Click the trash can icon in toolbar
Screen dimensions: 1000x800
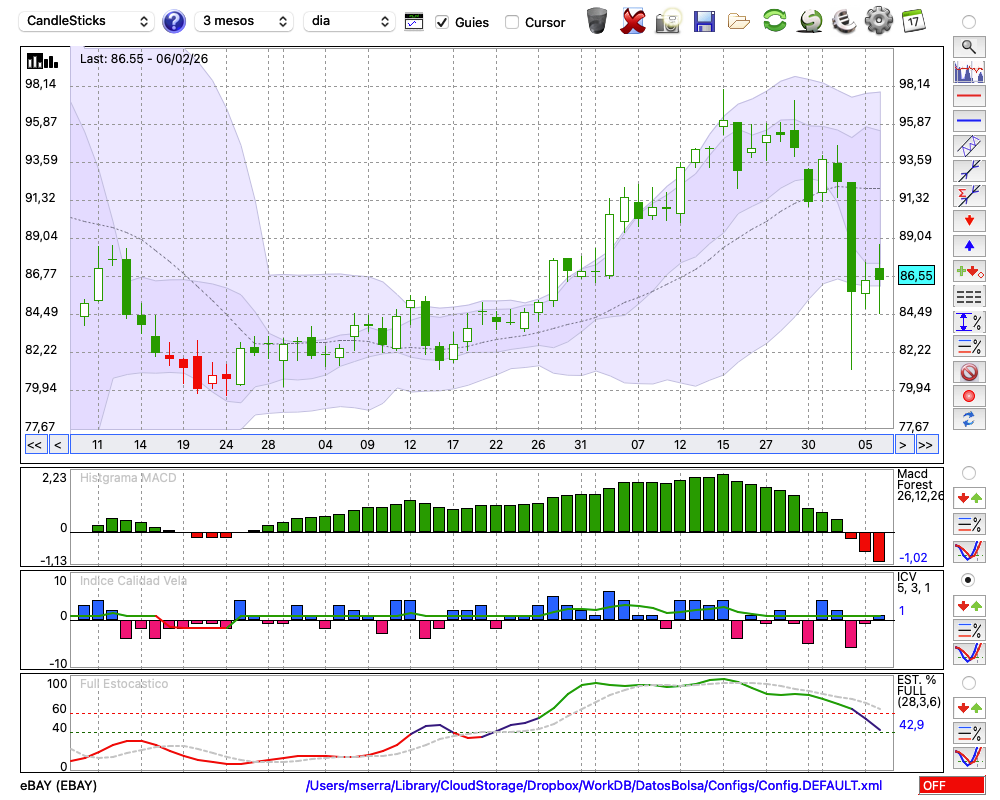pyautogui.click(x=597, y=20)
